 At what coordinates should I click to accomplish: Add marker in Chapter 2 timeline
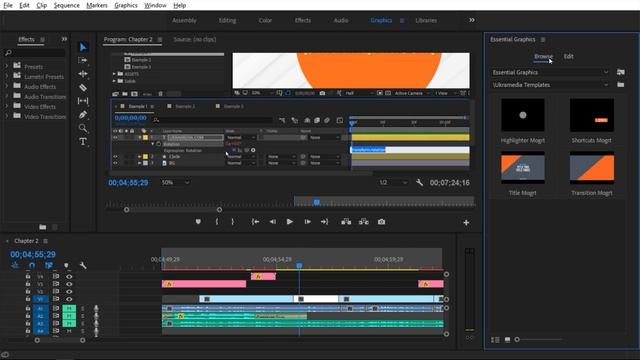66,265
